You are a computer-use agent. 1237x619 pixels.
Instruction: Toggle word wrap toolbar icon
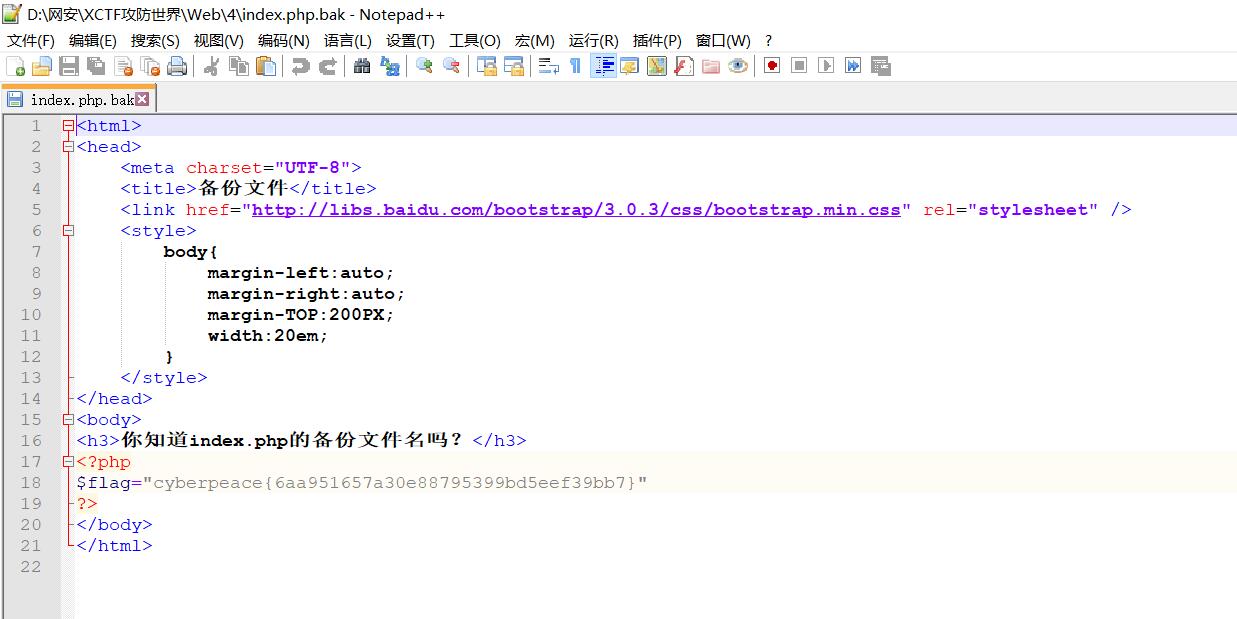pos(548,66)
